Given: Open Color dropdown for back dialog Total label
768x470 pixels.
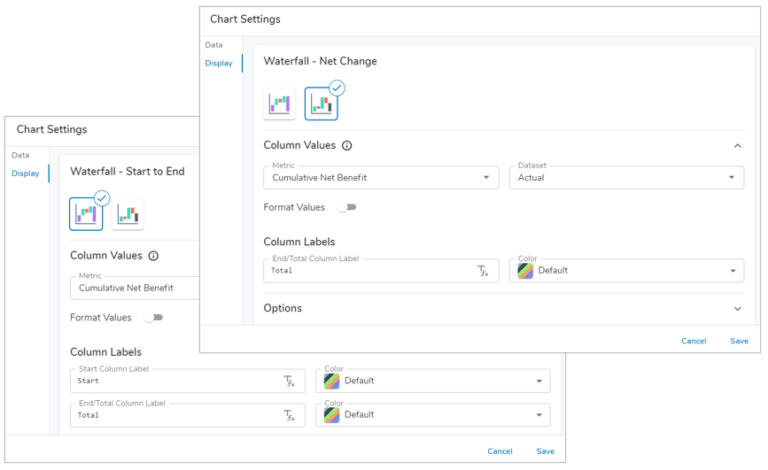Looking at the screenshot, I should coord(432,415).
